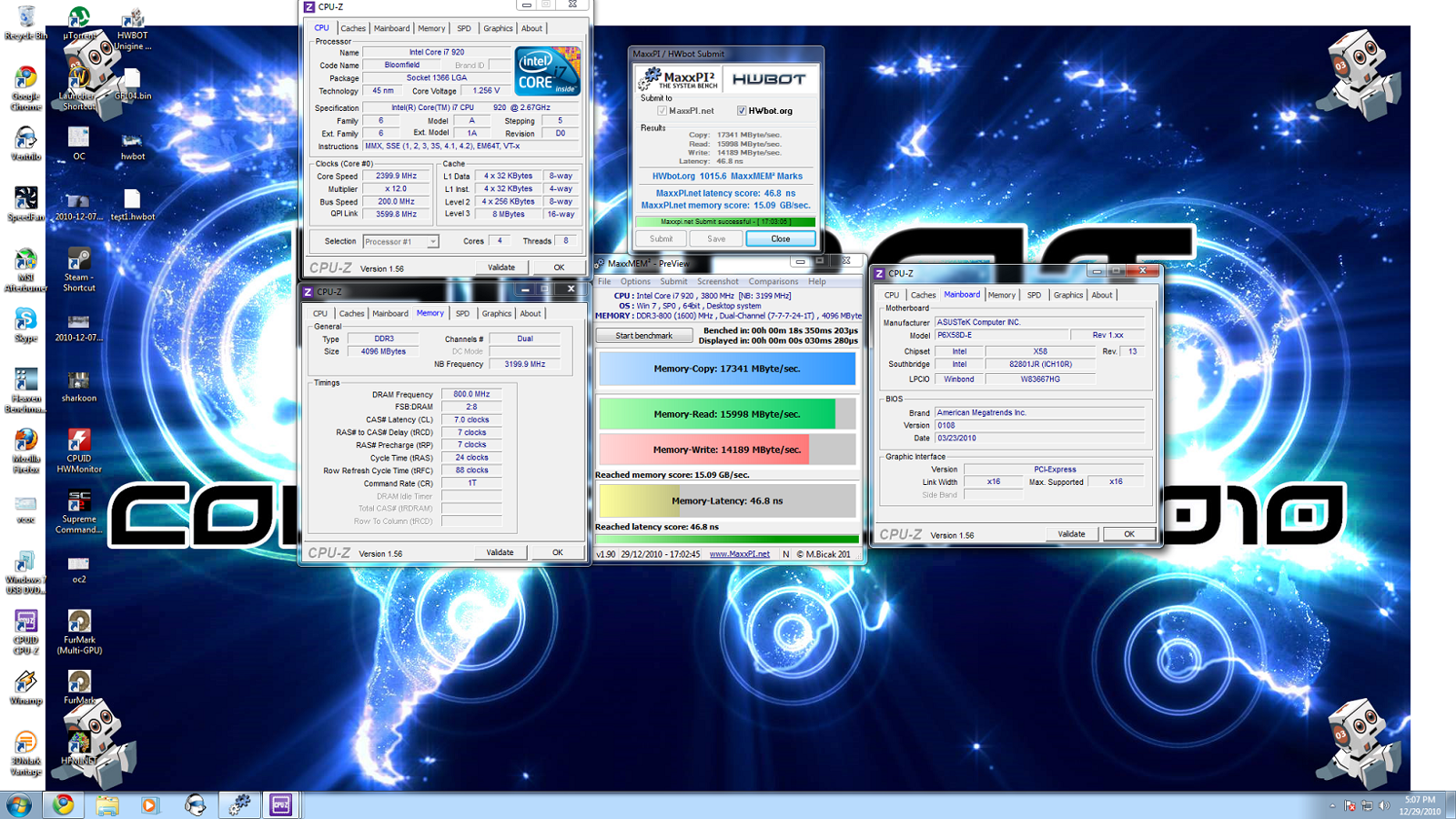
Task: Launch Winamp from the desktop
Action: click(x=25, y=688)
